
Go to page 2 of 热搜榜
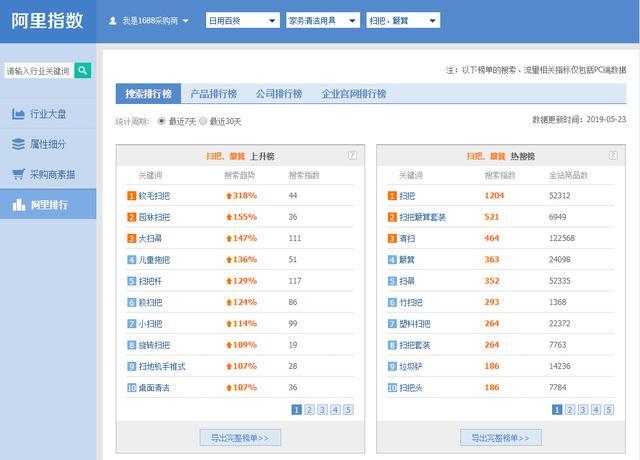570,409
